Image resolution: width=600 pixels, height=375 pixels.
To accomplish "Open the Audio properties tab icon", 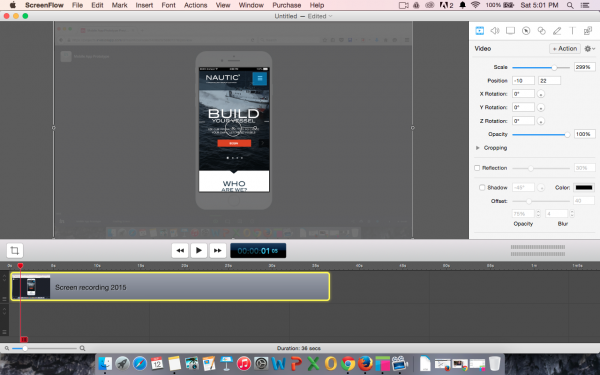I will 495,31.
